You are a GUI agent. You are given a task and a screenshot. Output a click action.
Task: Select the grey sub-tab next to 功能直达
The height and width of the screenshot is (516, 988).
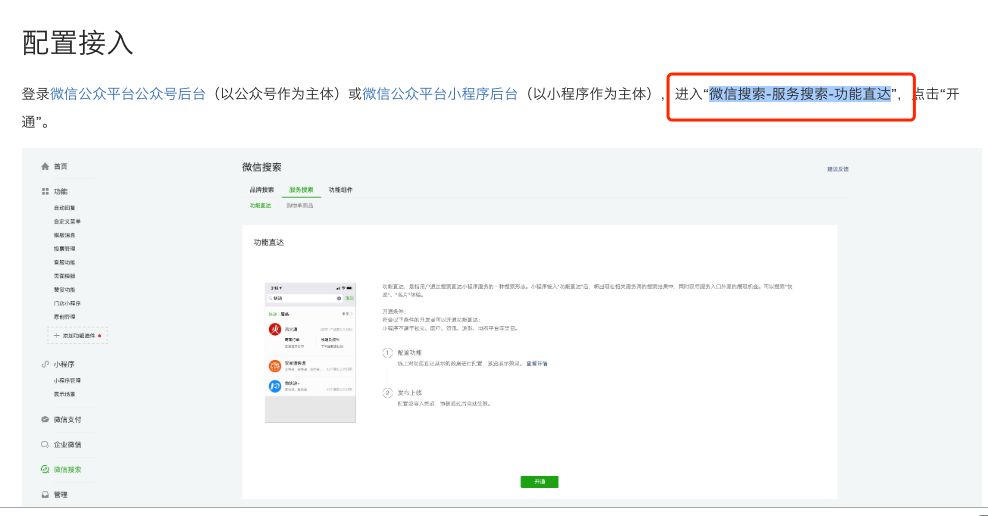(300, 205)
